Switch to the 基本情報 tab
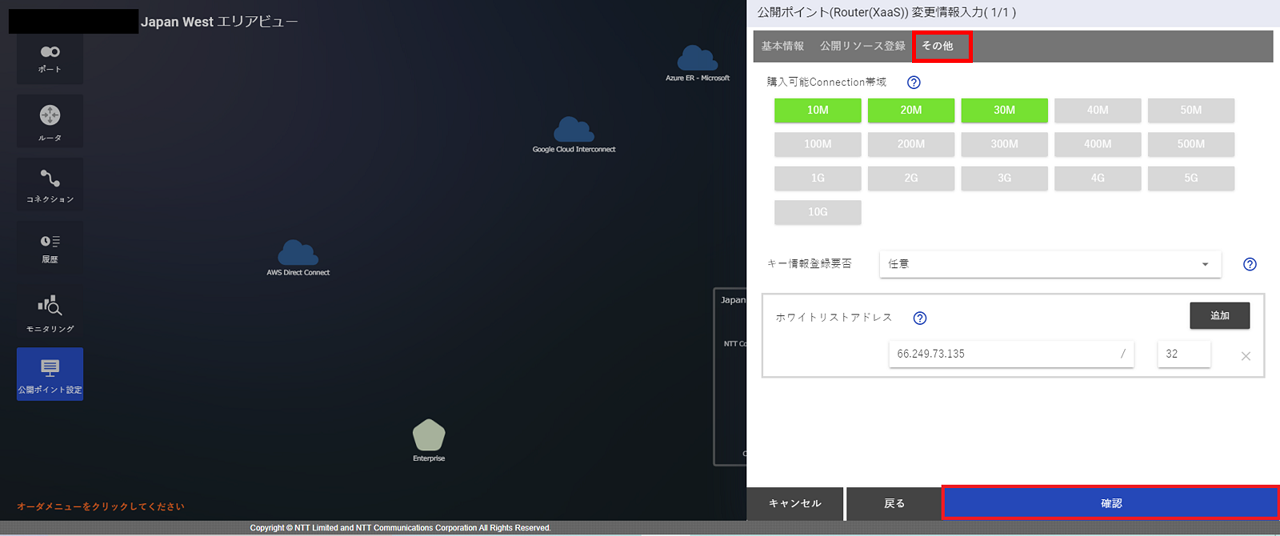This screenshot has height=536, width=1280. pos(783,46)
